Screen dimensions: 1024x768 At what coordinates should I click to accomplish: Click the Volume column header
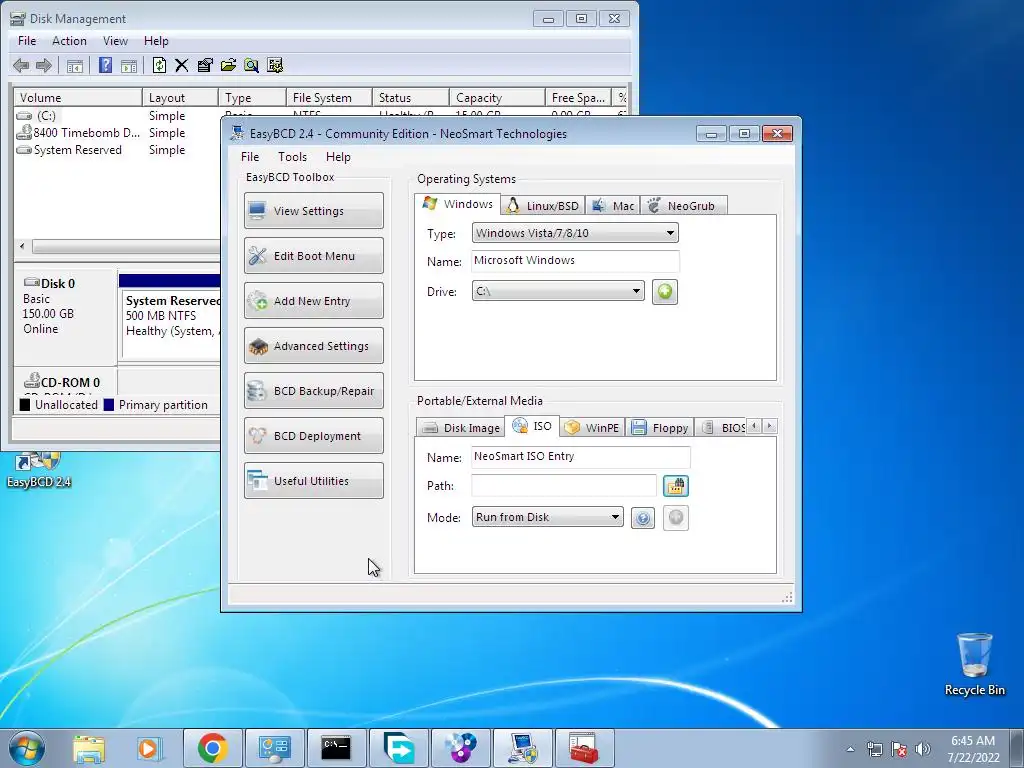(x=78, y=97)
